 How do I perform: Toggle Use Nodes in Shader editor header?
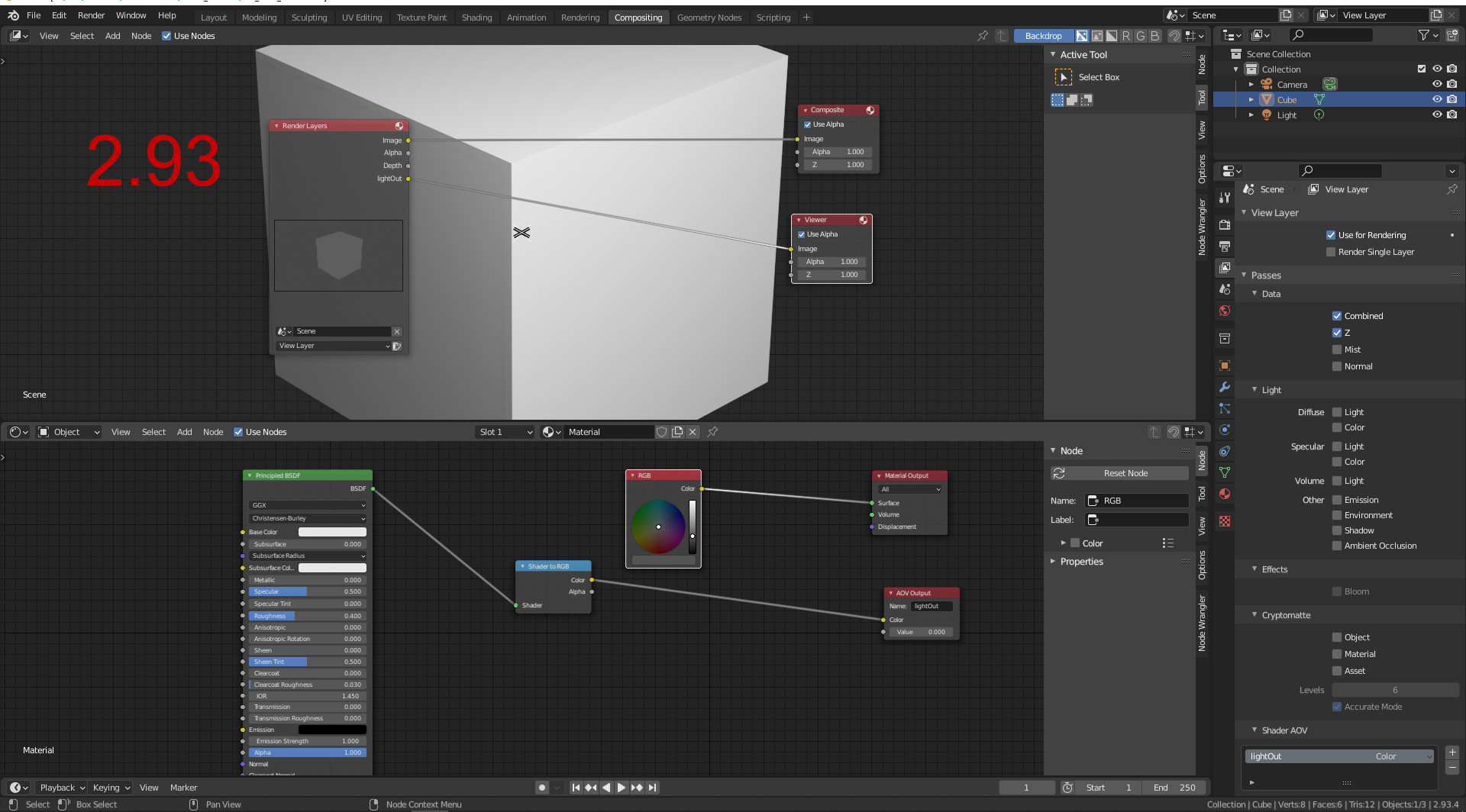click(238, 432)
